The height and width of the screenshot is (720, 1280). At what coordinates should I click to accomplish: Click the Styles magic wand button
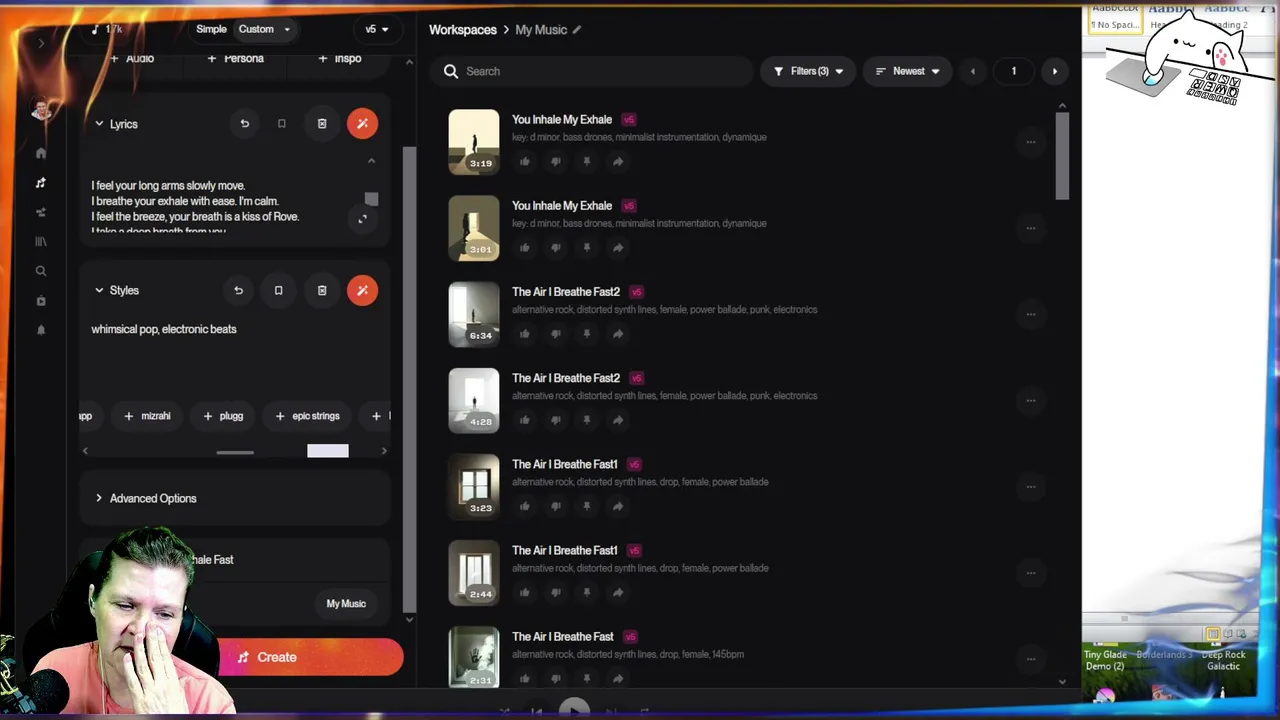(362, 290)
